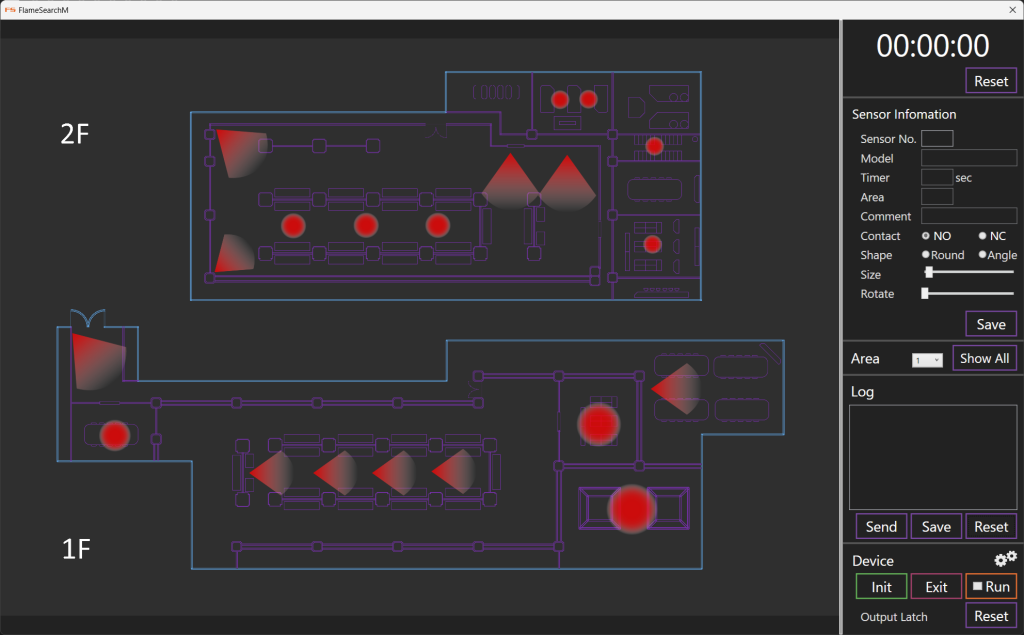Choose the Round shape option
Image resolution: width=1024 pixels, height=635 pixels.
coord(926,255)
